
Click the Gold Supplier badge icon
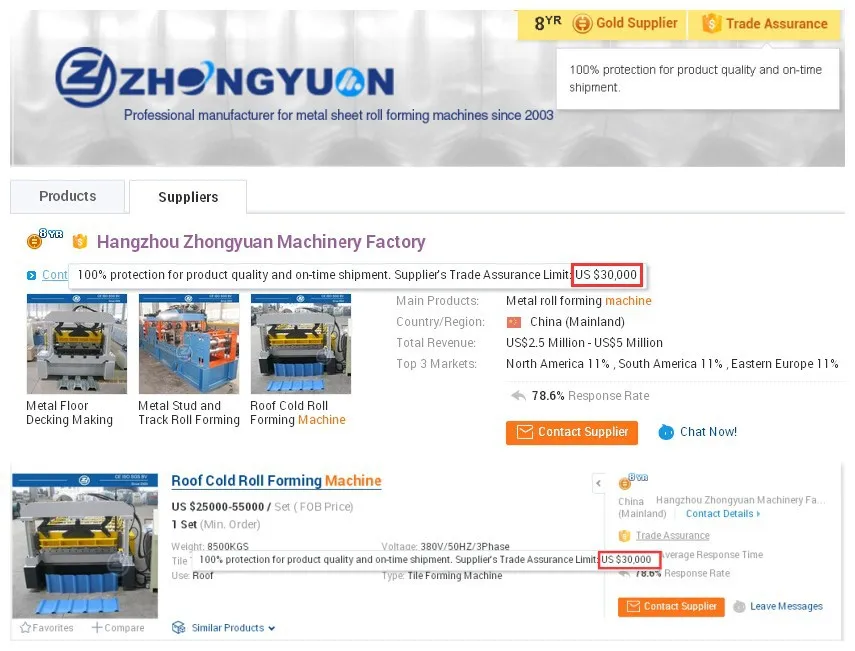point(582,23)
